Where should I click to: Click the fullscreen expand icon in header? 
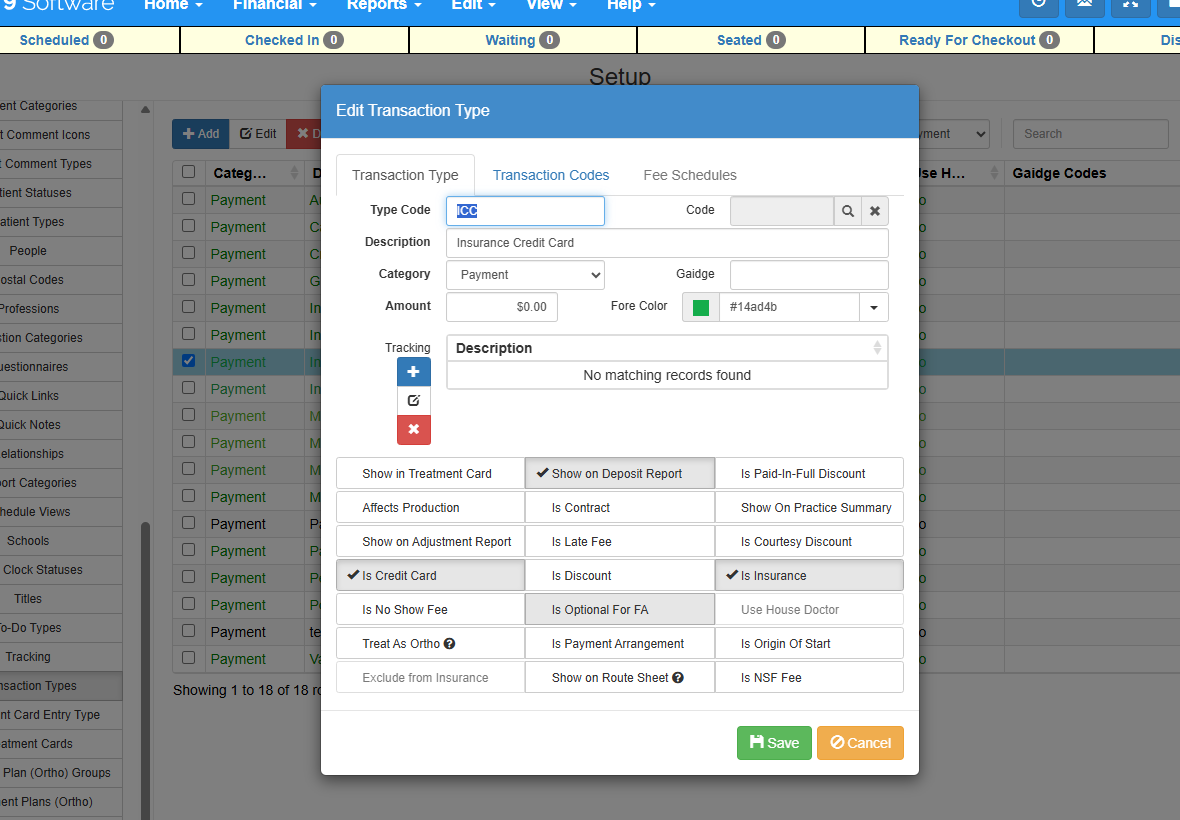click(1130, 5)
